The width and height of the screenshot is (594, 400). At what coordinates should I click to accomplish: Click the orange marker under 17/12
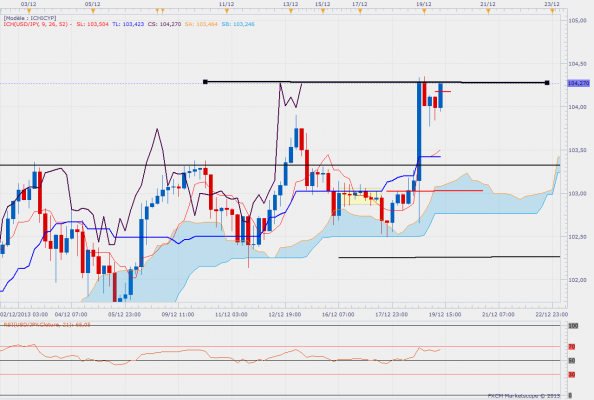click(360, 11)
